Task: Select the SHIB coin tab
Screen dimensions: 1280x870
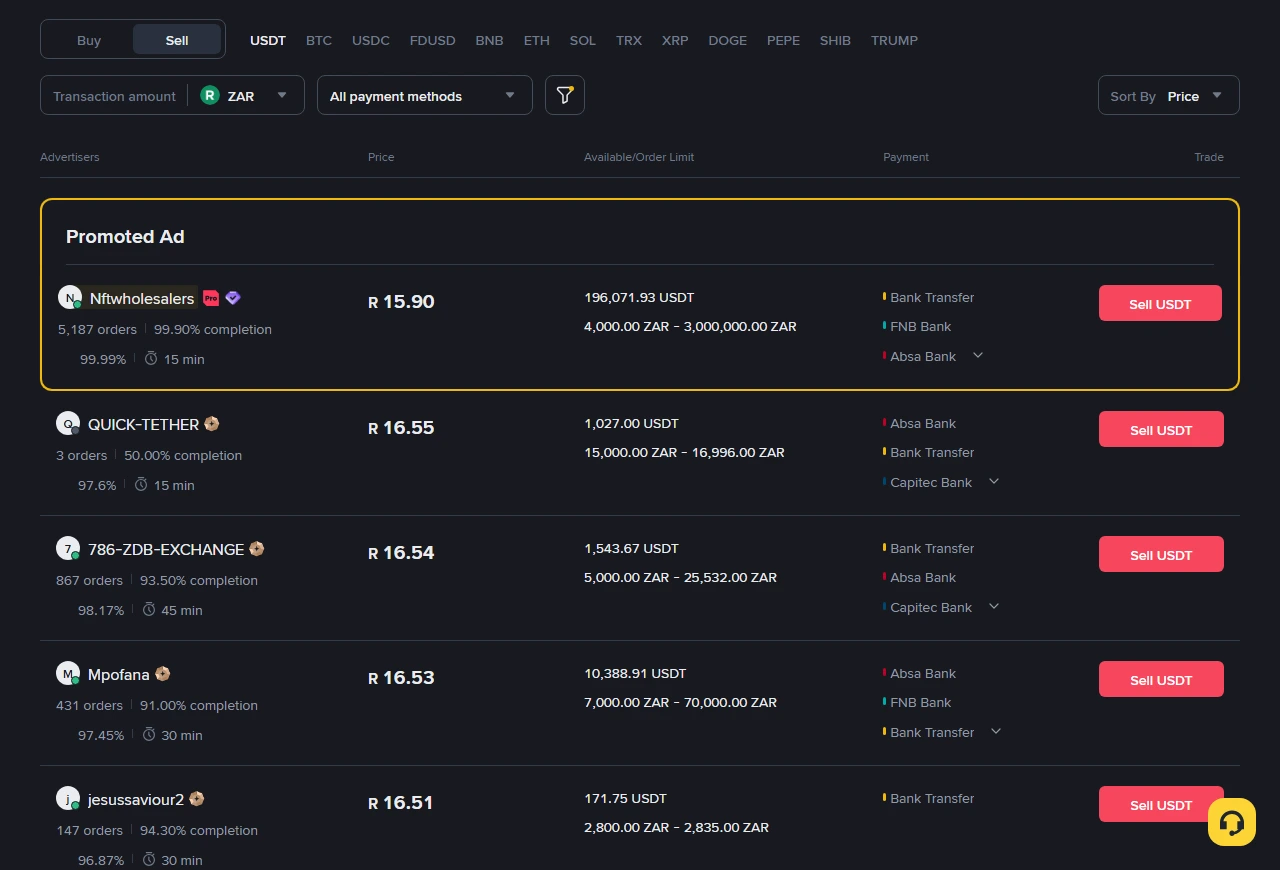Action: 835,40
